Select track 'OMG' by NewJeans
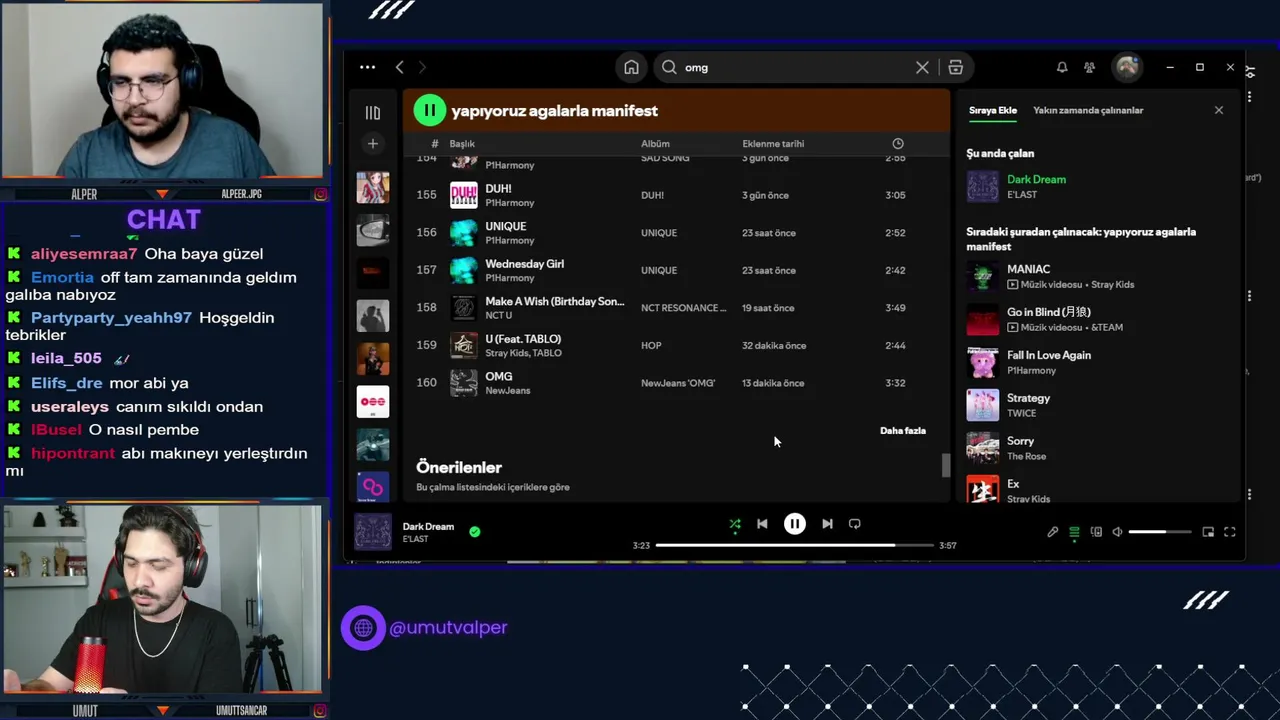This screenshot has width=1280, height=720. (677, 383)
